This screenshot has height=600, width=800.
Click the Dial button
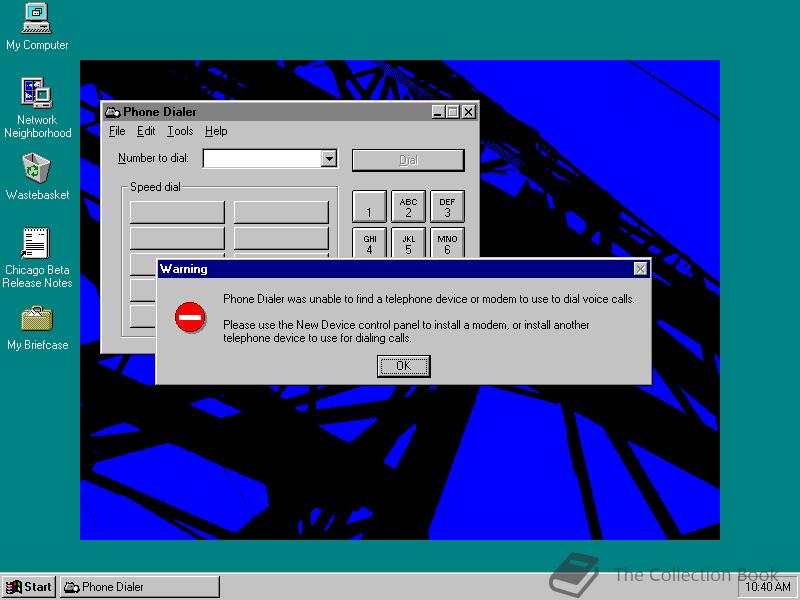point(408,160)
